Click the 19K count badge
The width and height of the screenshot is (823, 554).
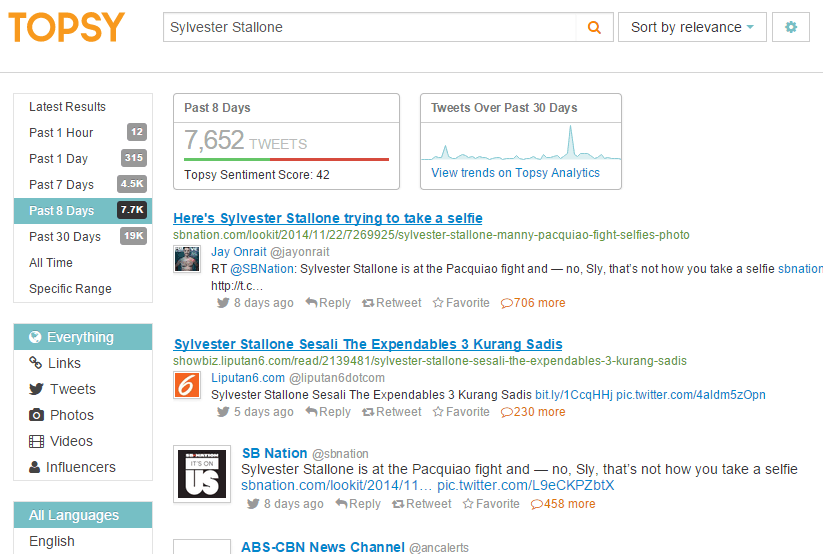[133, 236]
